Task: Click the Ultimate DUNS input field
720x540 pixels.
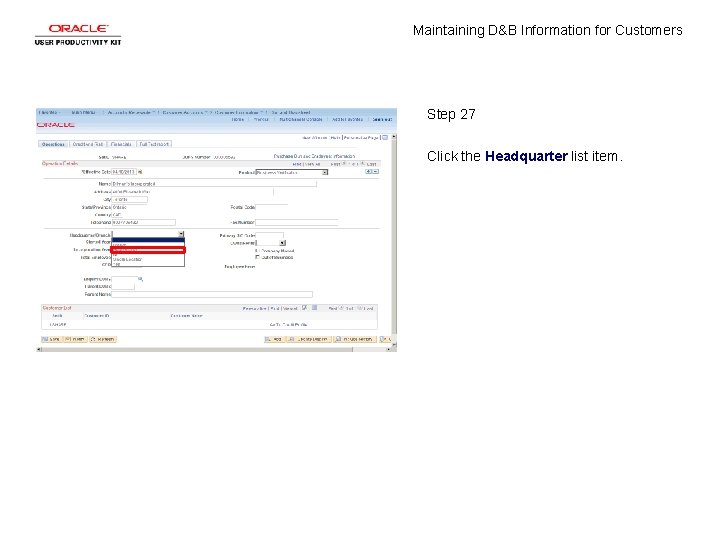Action: [x=124, y=279]
